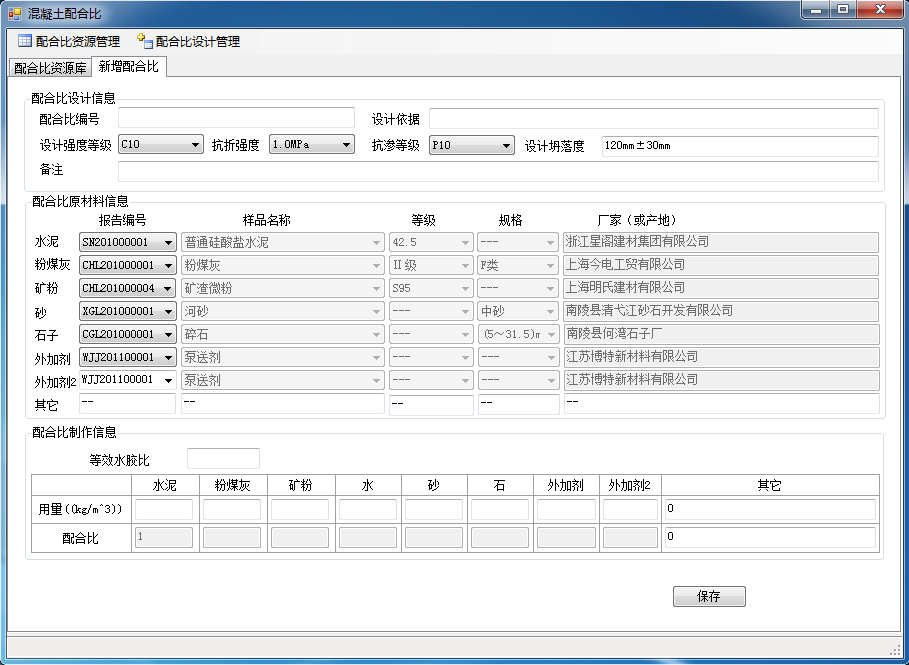The height and width of the screenshot is (665, 909).
Task: Expand the 水泥 report number dropdown
Action: tap(167, 242)
